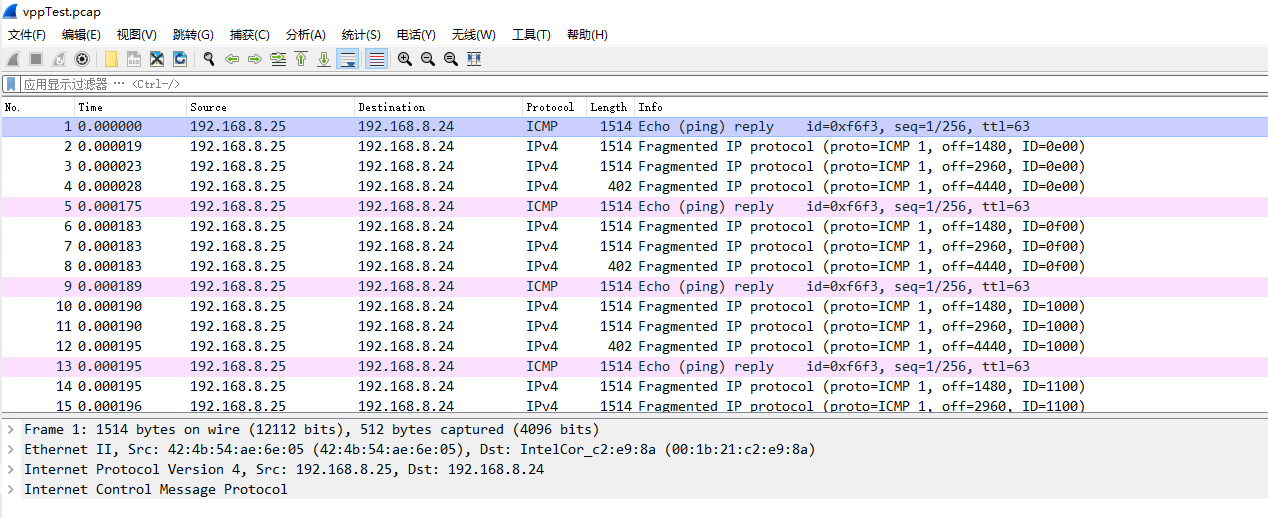
Task: Click the open capture file folder icon
Action: (x=111, y=59)
